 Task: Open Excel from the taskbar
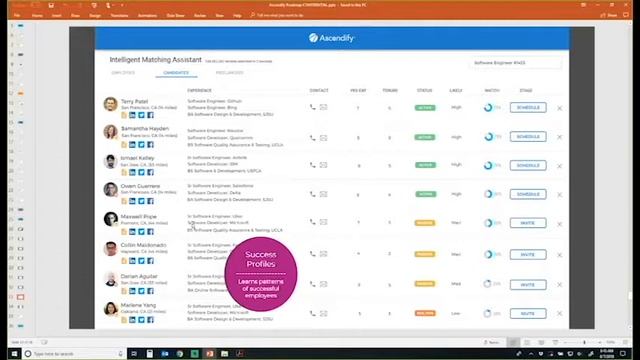point(195,353)
